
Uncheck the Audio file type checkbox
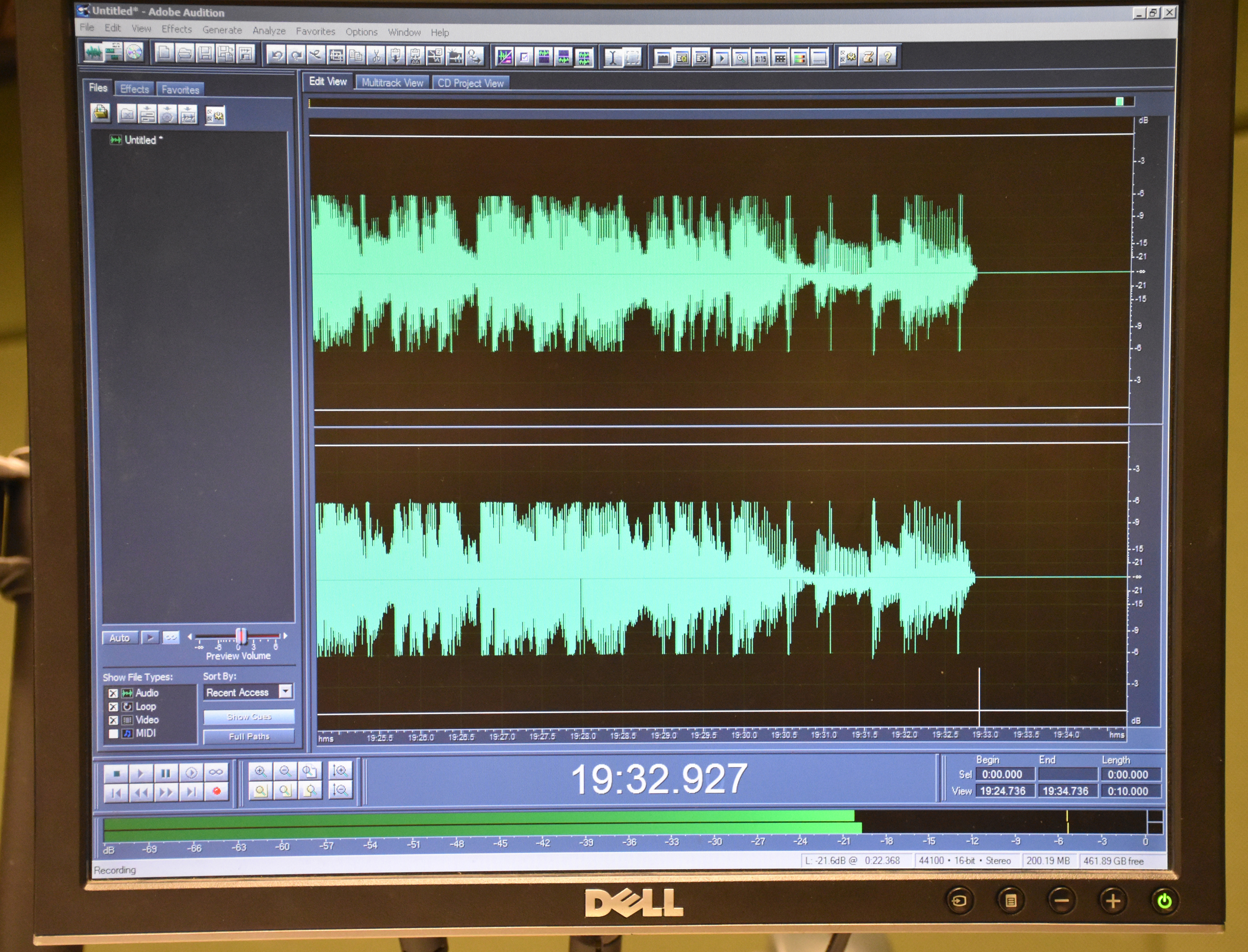point(113,693)
